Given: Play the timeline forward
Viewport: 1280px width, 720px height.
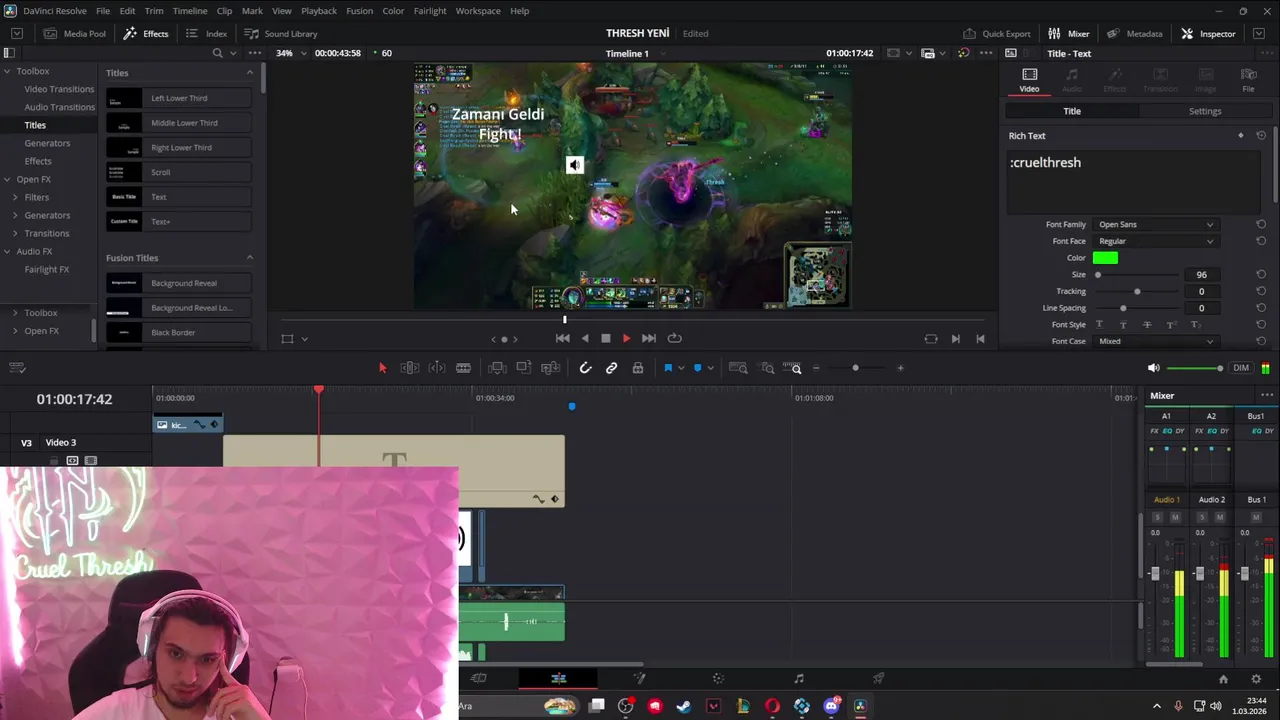Looking at the screenshot, I should point(627,338).
